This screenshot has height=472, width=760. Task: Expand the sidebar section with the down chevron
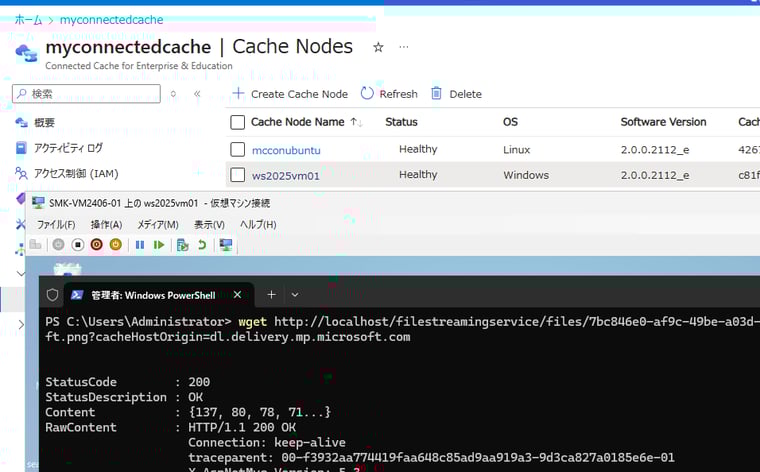(21, 273)
